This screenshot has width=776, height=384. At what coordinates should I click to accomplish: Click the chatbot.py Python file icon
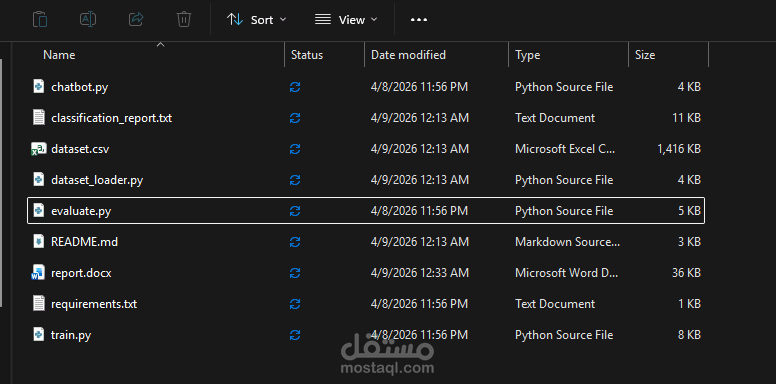tap(38, 87)
